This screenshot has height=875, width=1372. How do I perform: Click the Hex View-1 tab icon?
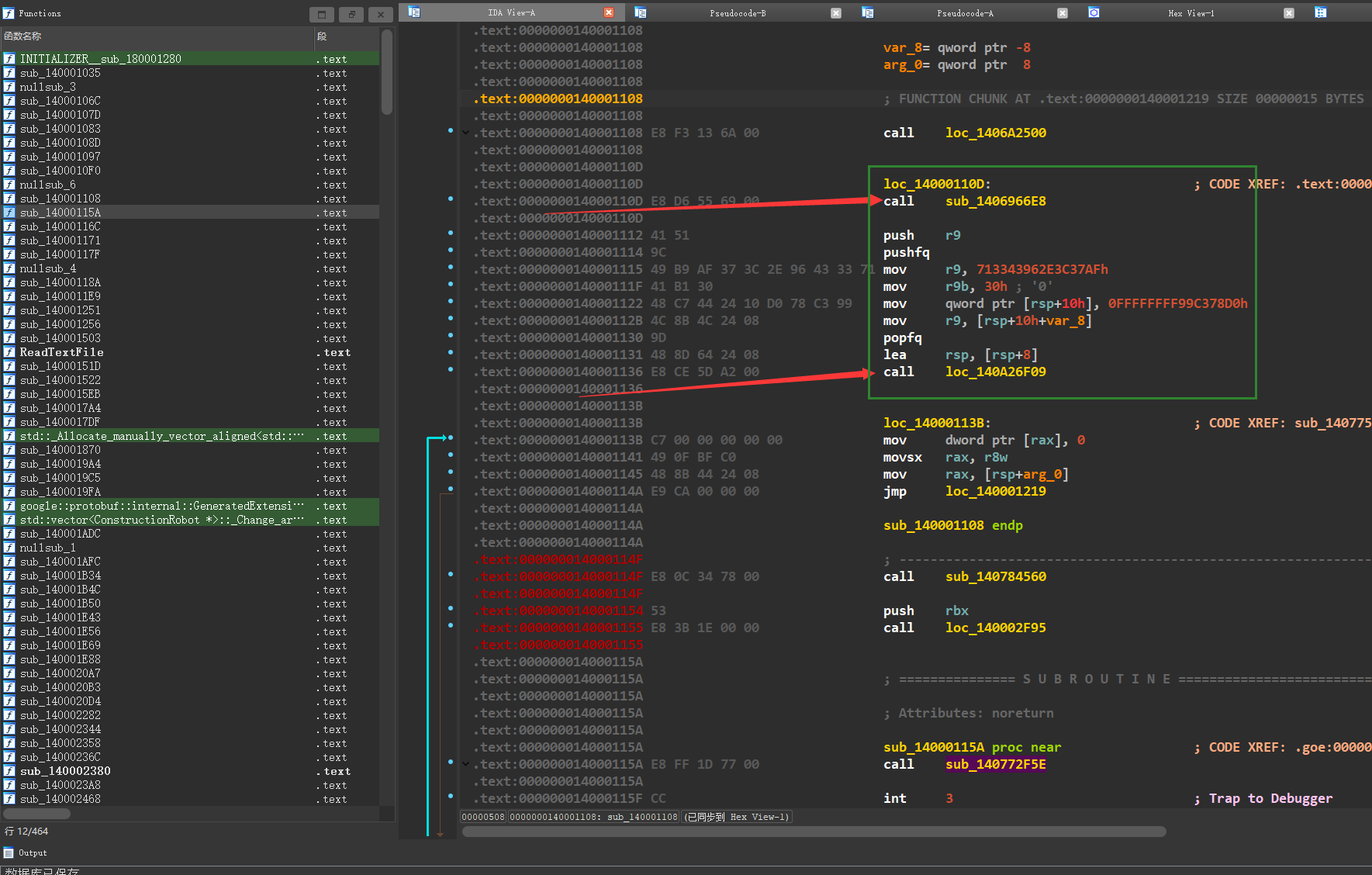coord(1094,12)
